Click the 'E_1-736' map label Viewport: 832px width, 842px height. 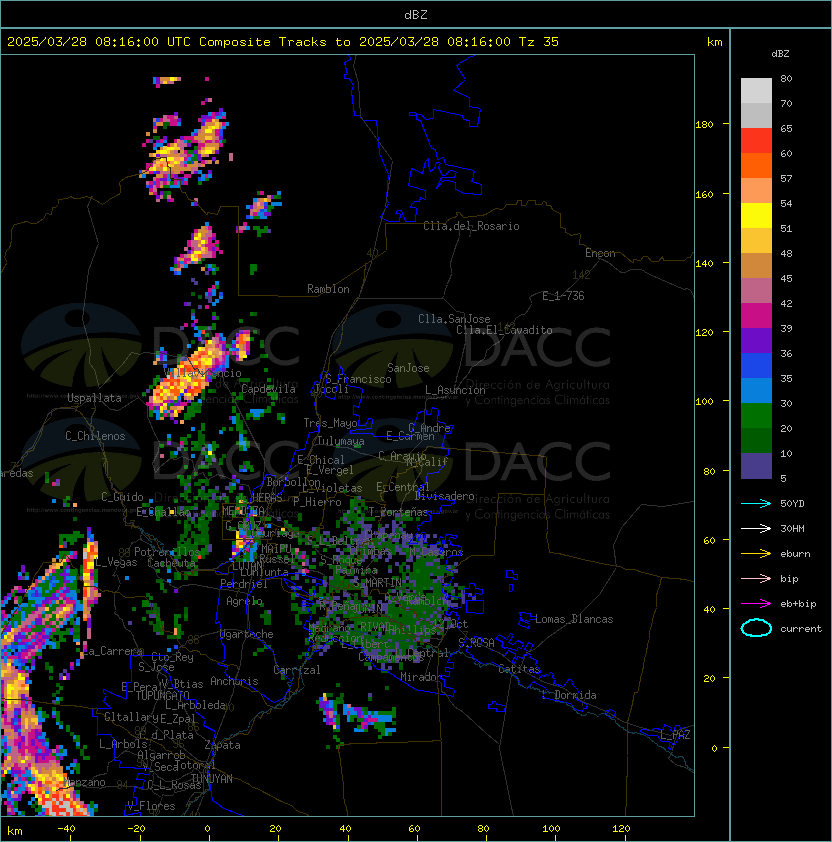(563, 296)
